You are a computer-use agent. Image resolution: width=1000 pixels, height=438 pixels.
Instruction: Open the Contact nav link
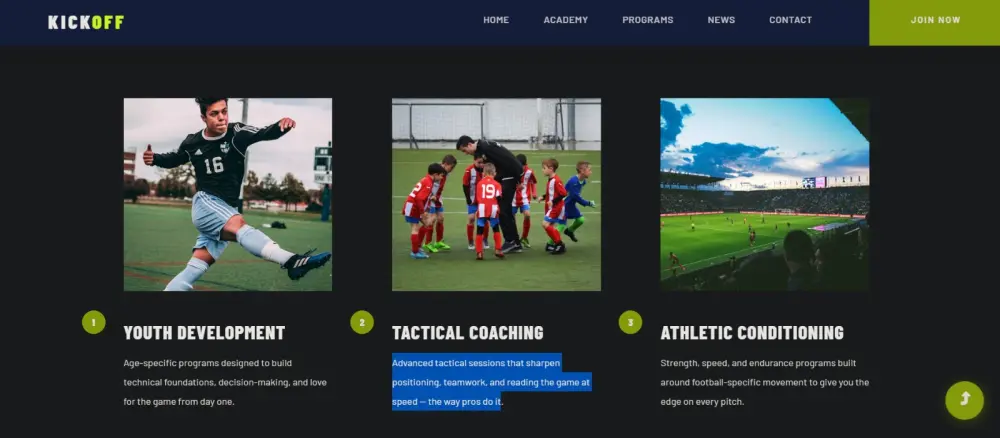[x=790, y=20]
